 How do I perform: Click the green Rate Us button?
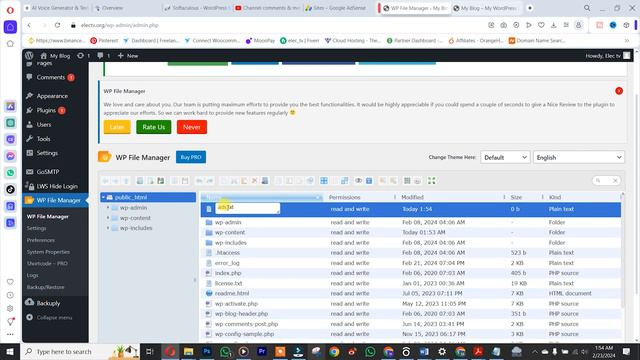(x=153, y=127)
